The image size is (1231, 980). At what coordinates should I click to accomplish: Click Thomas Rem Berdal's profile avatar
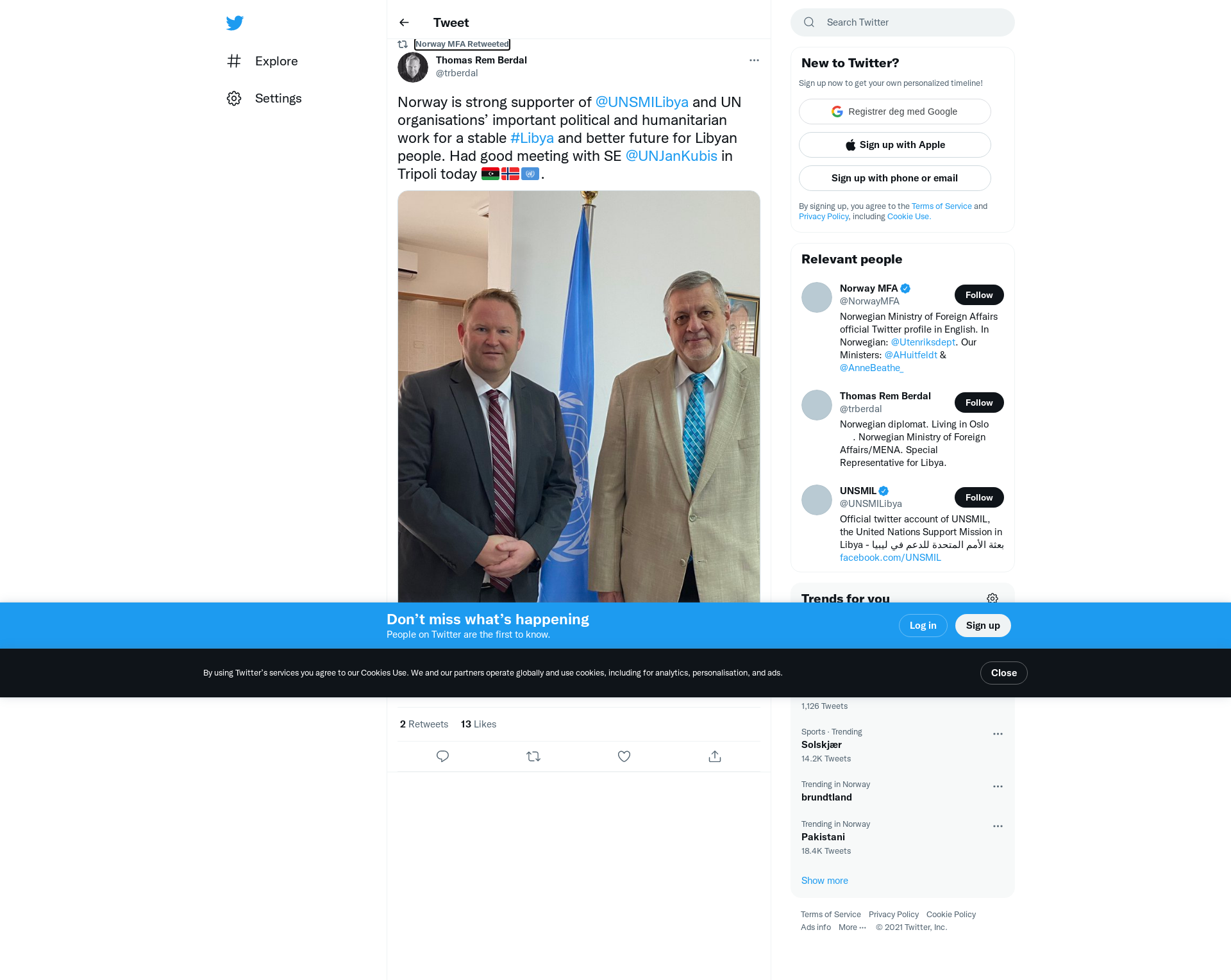pos(413,67)
